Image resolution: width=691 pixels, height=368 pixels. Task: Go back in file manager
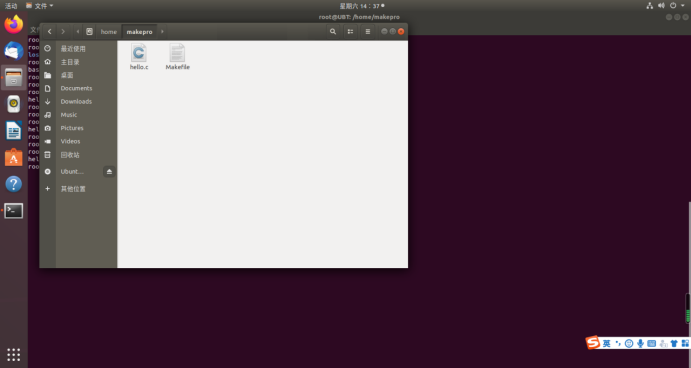point(49,32)
